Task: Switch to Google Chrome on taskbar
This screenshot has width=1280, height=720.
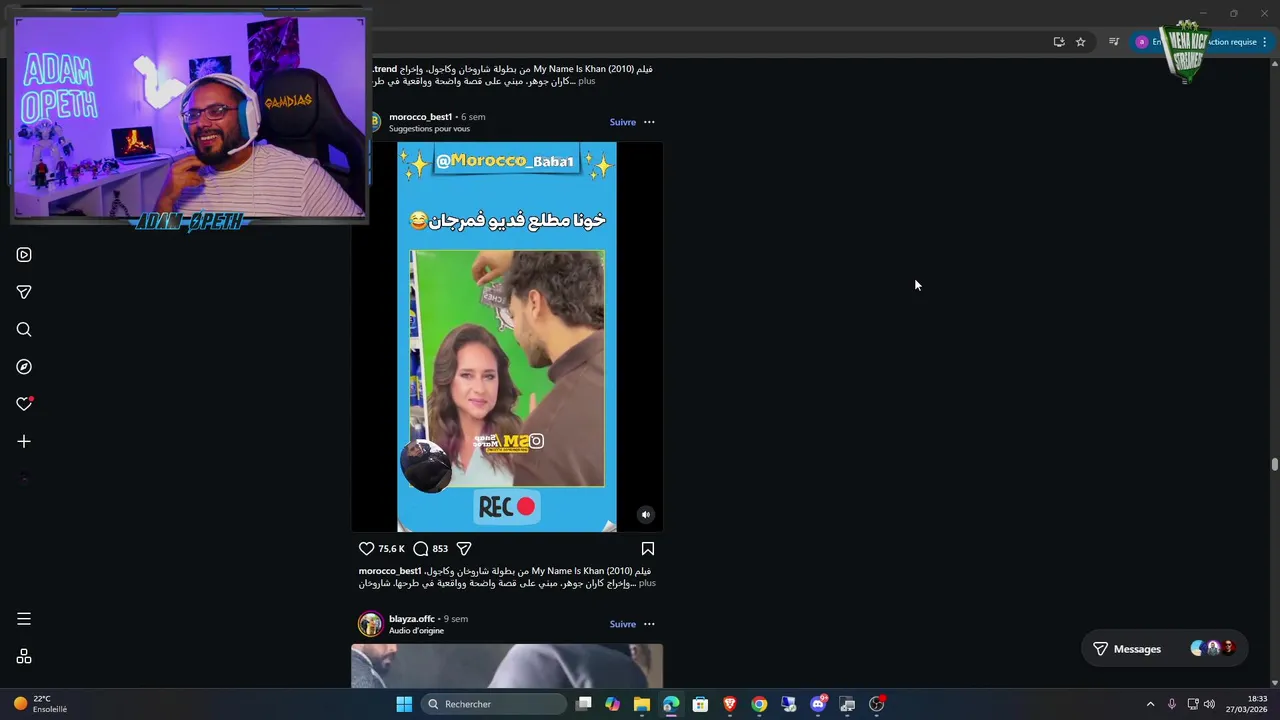Action: (x=760, y=704)
